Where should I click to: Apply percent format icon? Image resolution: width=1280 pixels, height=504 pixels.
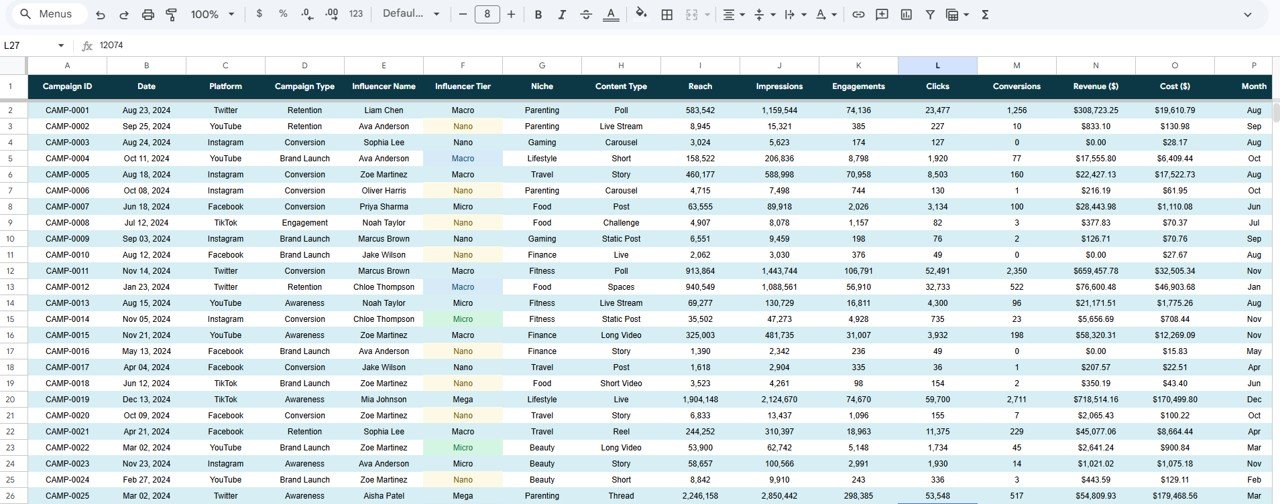tap(283, 15)
